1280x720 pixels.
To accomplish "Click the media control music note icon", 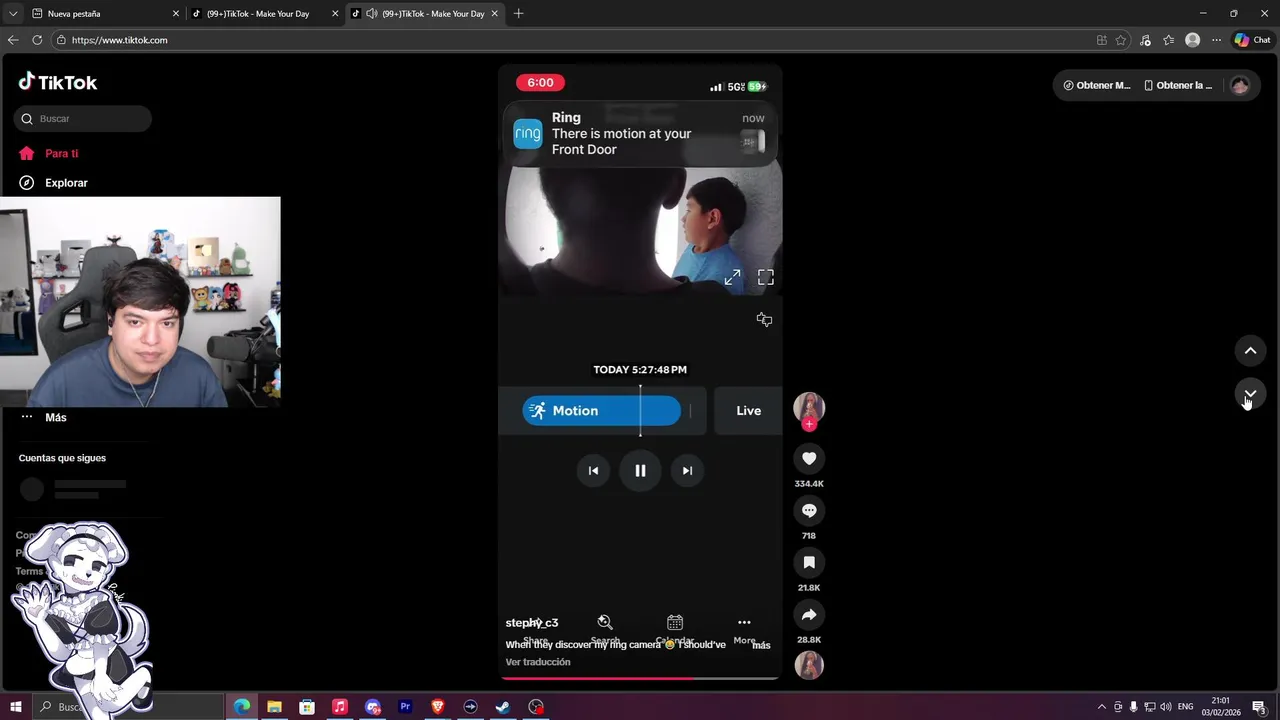I will (x=1144, y=40).
